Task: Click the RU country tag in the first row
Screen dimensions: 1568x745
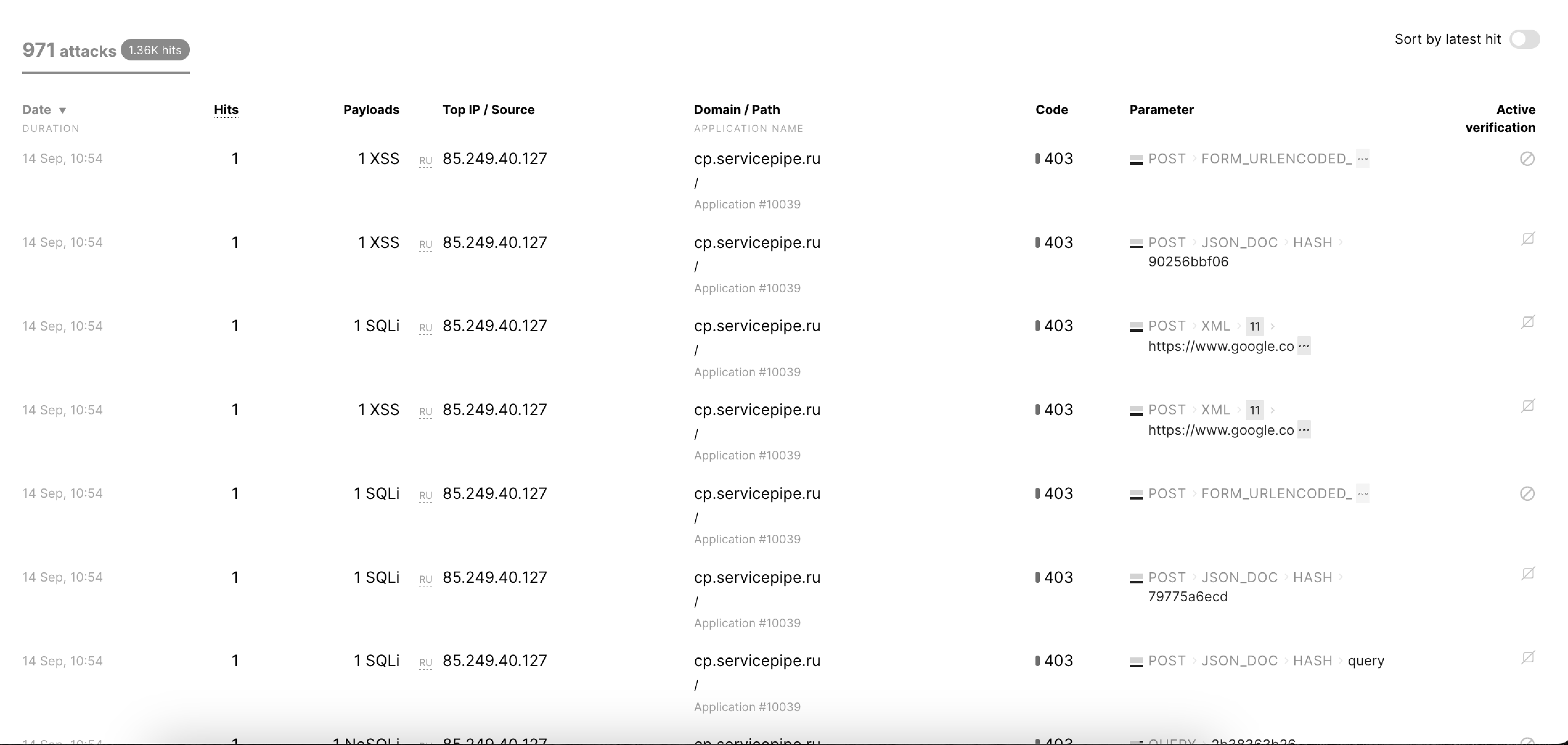Action: (x=426, y=161)
